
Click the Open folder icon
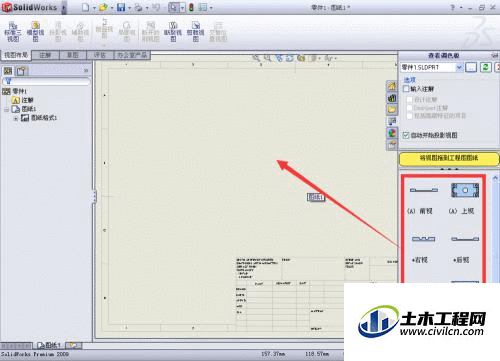pos(104,7)
